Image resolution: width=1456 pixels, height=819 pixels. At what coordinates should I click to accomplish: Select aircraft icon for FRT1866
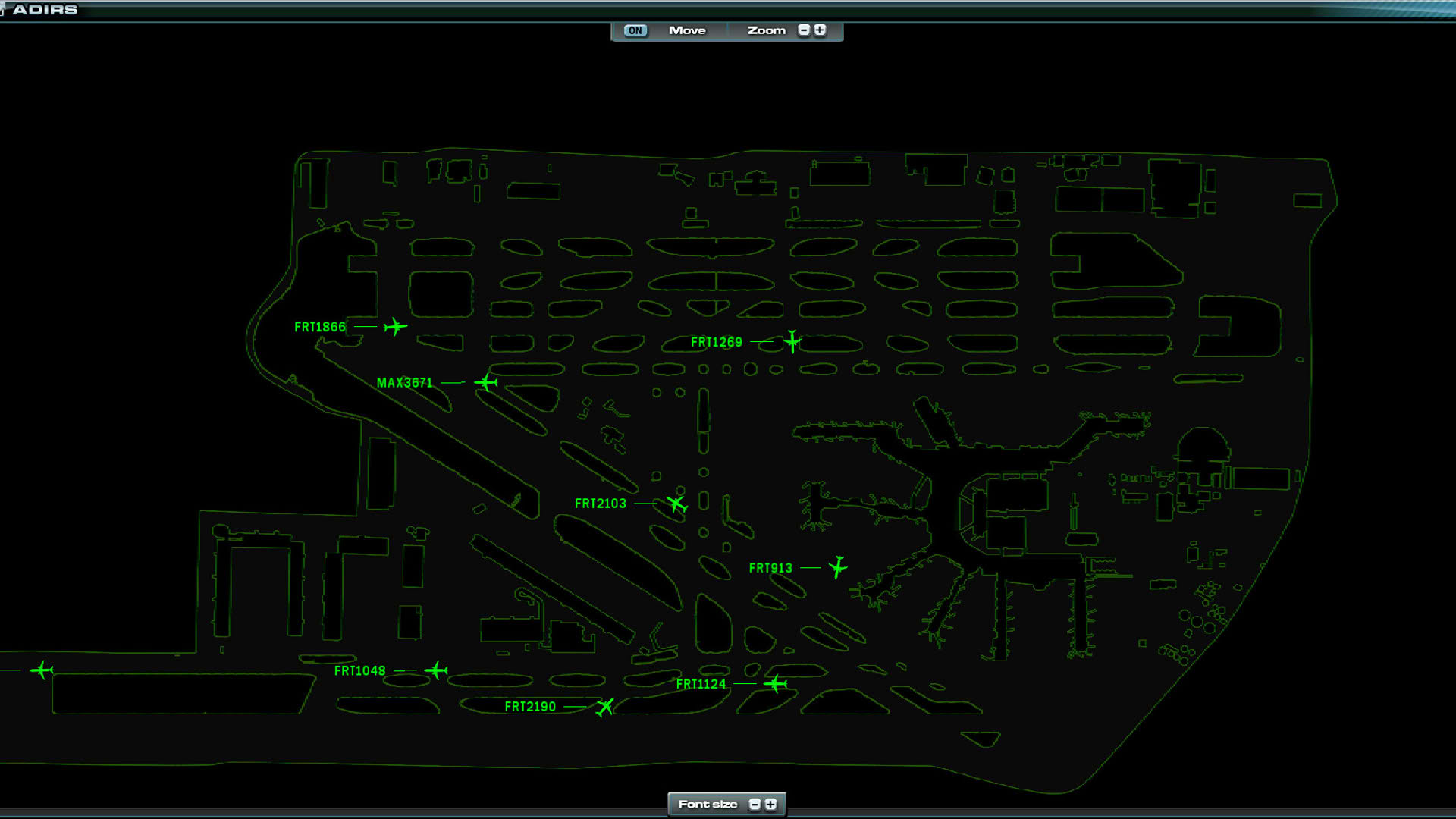pos(395,327)
